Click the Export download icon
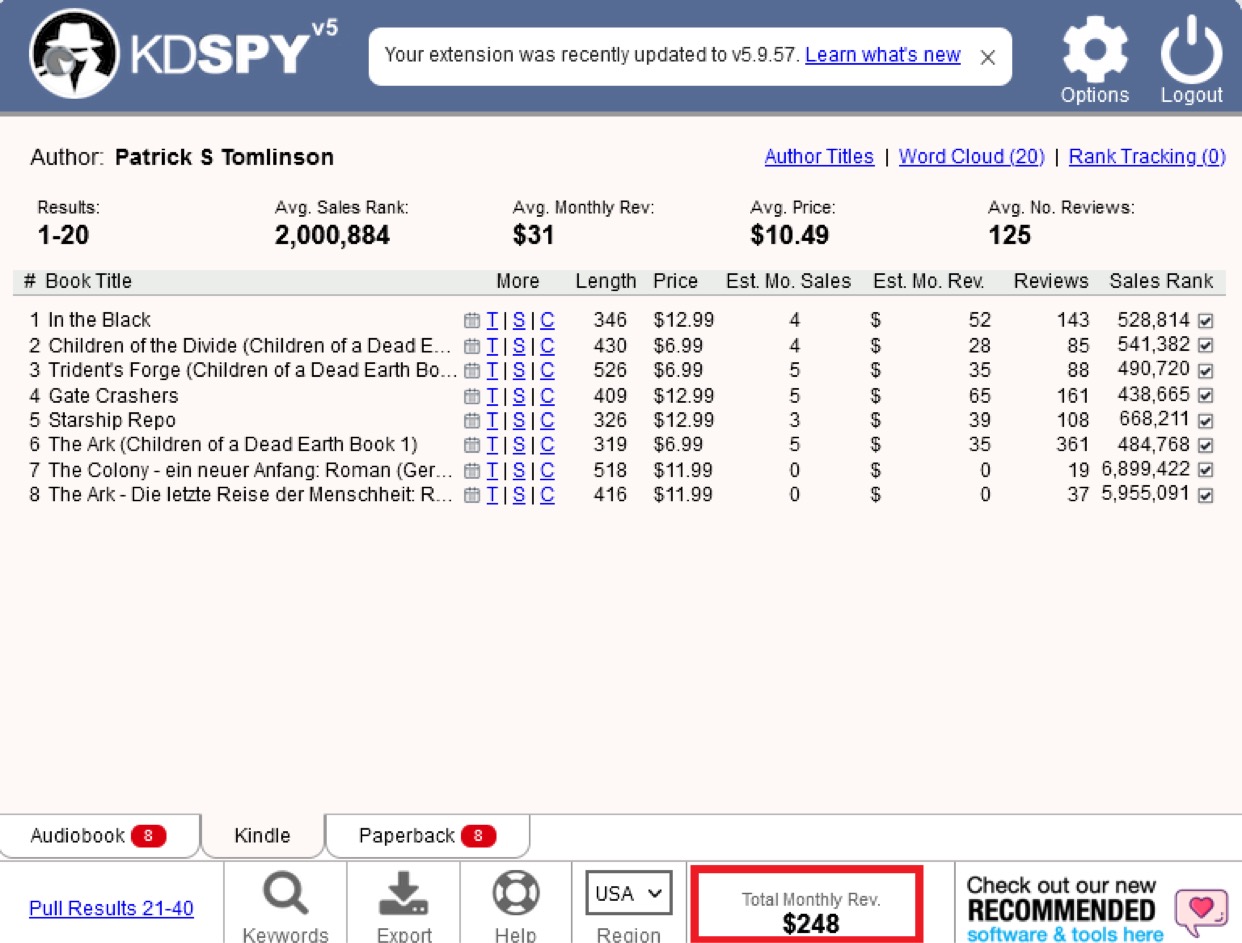The width and height of the screenshot is (1242, 943). [x=404, y=893]
